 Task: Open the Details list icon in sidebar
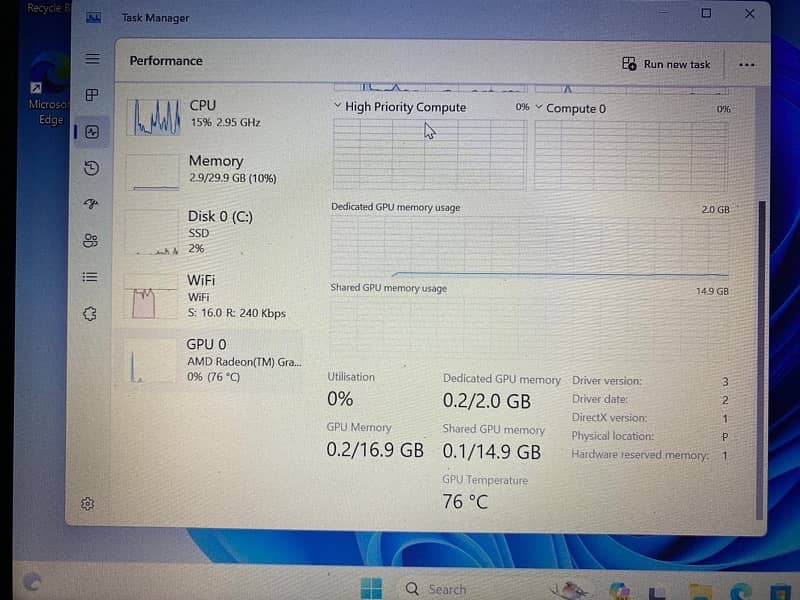[x=90, y=277]
